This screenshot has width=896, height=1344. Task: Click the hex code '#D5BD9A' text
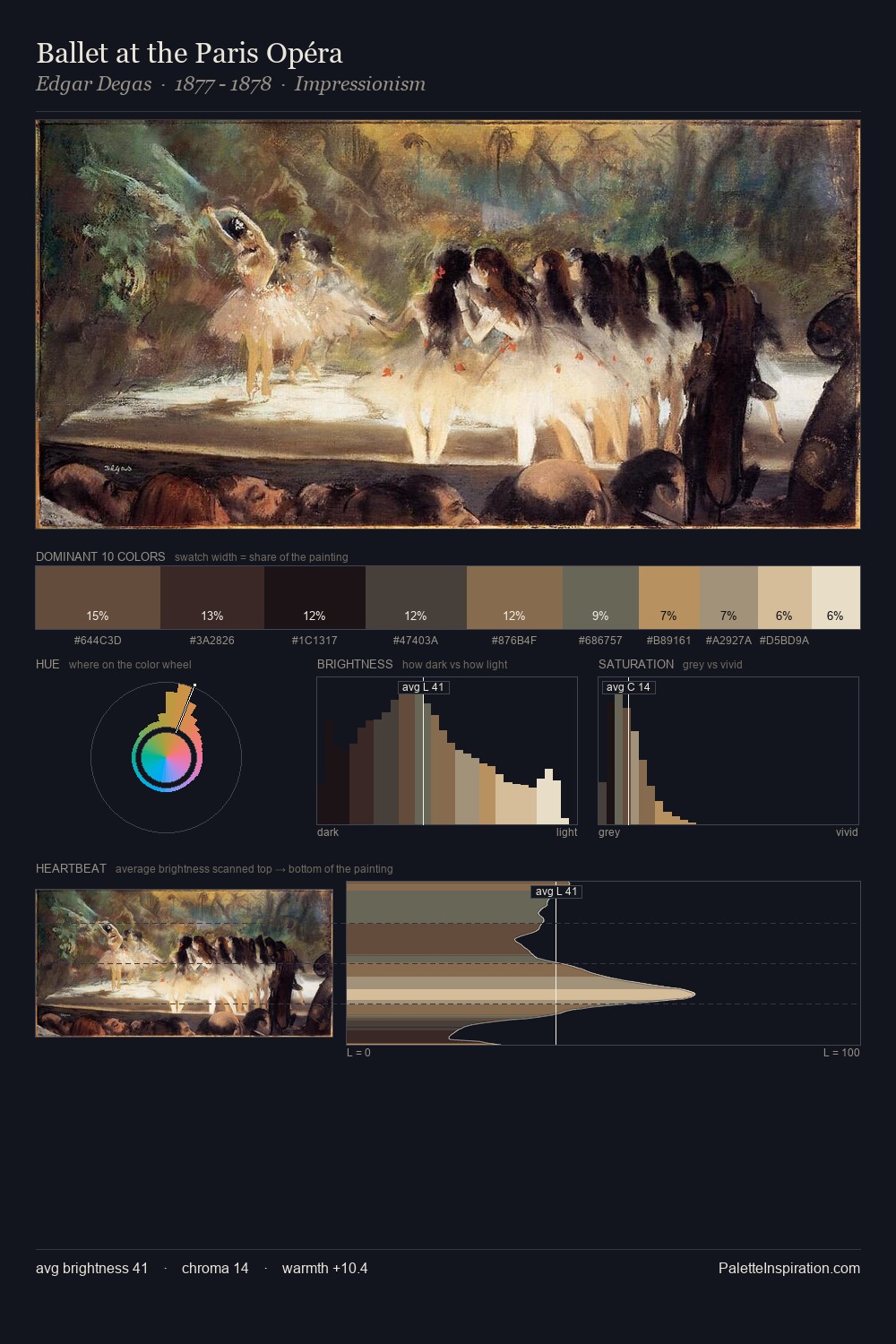click(785, 641)
